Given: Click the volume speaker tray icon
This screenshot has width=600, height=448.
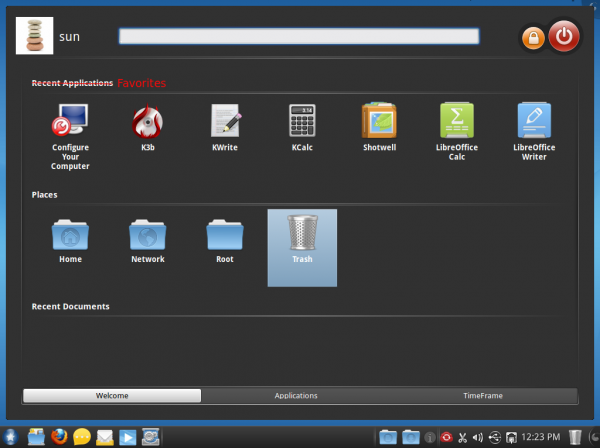Looking at the screenshot, I should (x=478, y=437).
